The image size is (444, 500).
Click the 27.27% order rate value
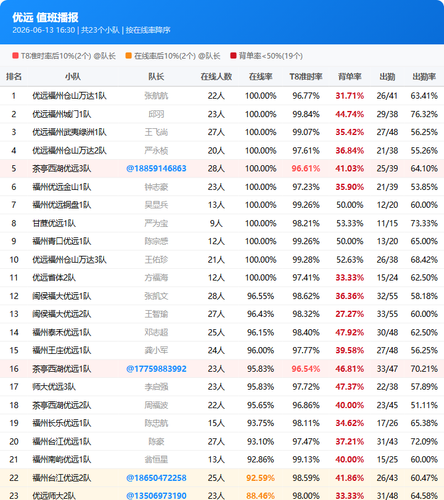(x=350, y=314)
